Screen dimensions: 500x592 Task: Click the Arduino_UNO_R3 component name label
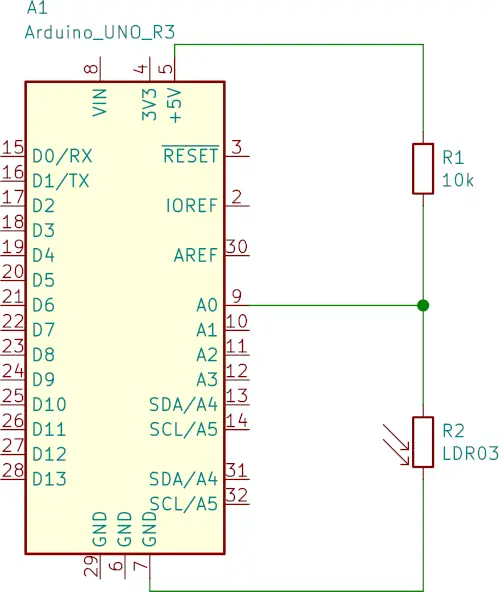[100, 32]
